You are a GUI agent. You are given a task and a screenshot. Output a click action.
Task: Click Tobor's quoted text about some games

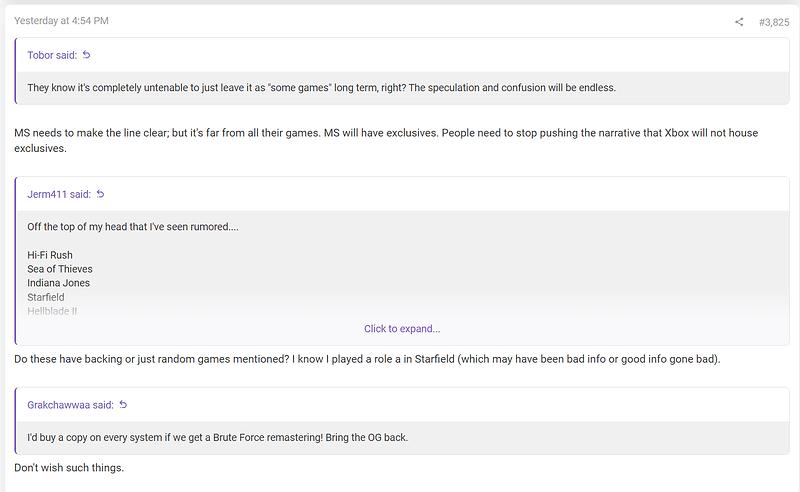tap(321, 88)
